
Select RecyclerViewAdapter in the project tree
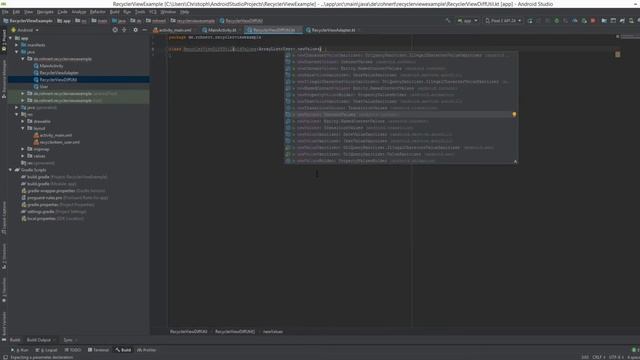coord(59,73)
